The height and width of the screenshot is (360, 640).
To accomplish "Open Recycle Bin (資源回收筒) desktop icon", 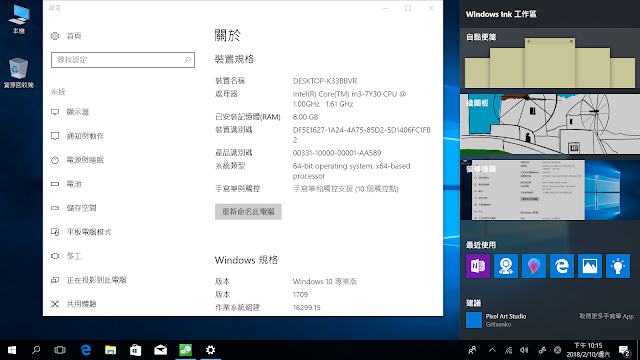I will pos(18,73).
